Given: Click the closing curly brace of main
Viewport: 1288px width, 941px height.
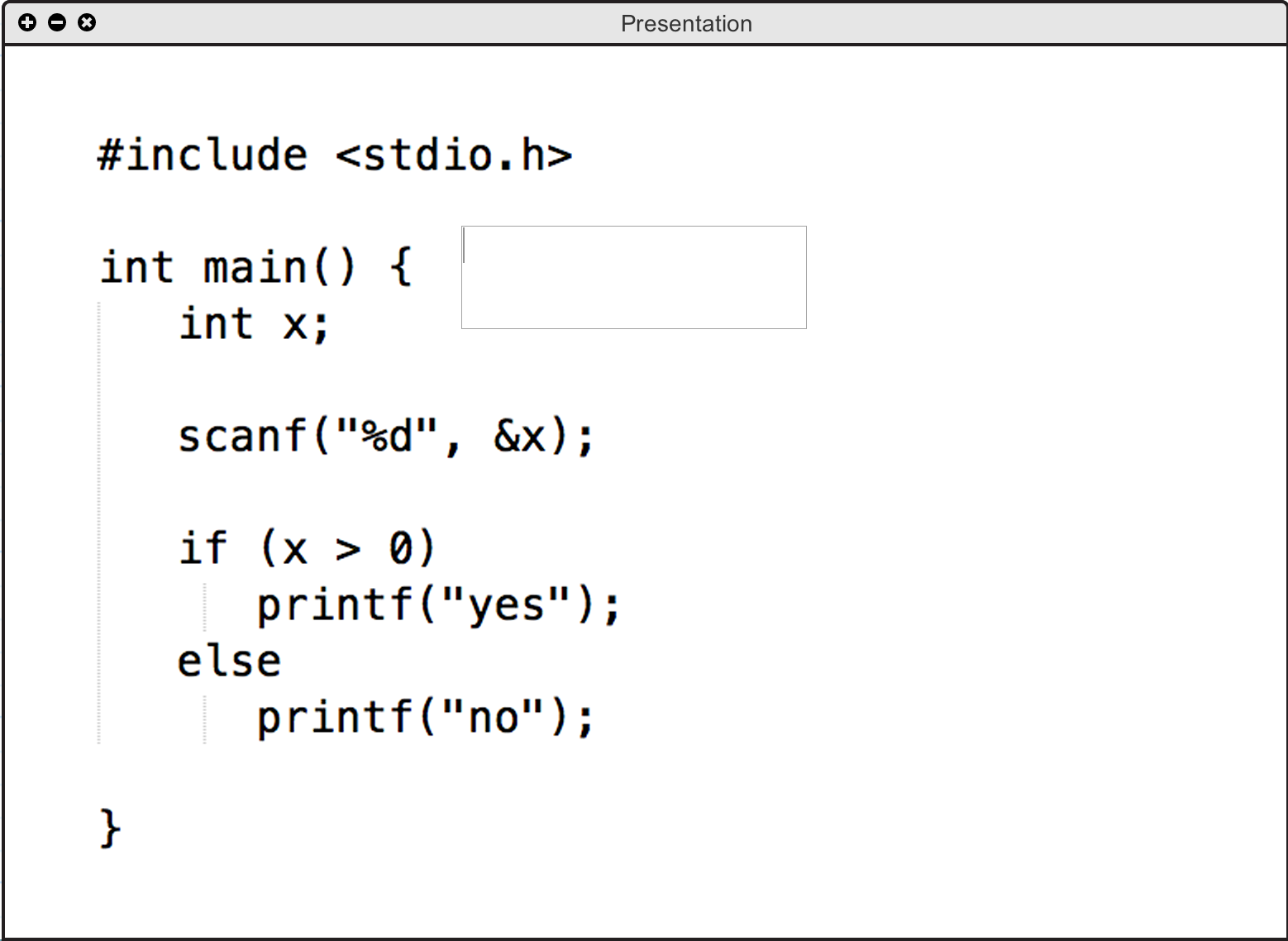Looking at the screenshot, I should point(110,829).
